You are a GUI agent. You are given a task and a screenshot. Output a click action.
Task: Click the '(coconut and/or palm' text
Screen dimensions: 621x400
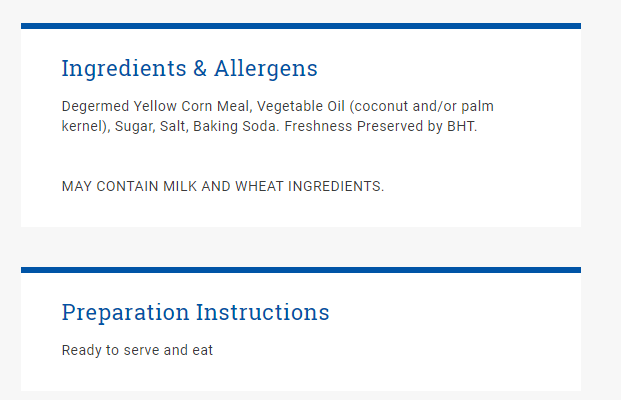click(x=421, y=107)
